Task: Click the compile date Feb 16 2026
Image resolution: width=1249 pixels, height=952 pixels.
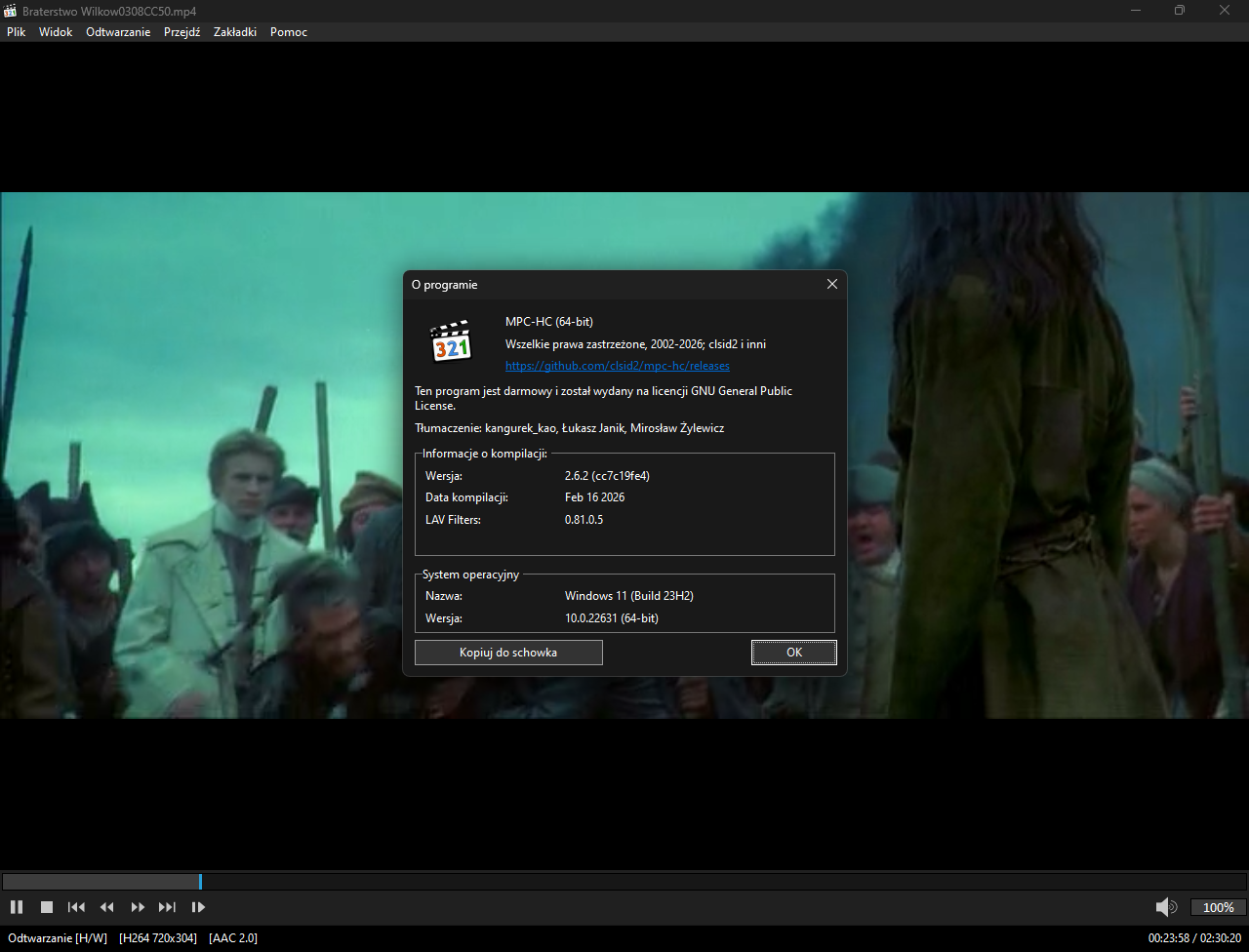Action: click(595, 497)
